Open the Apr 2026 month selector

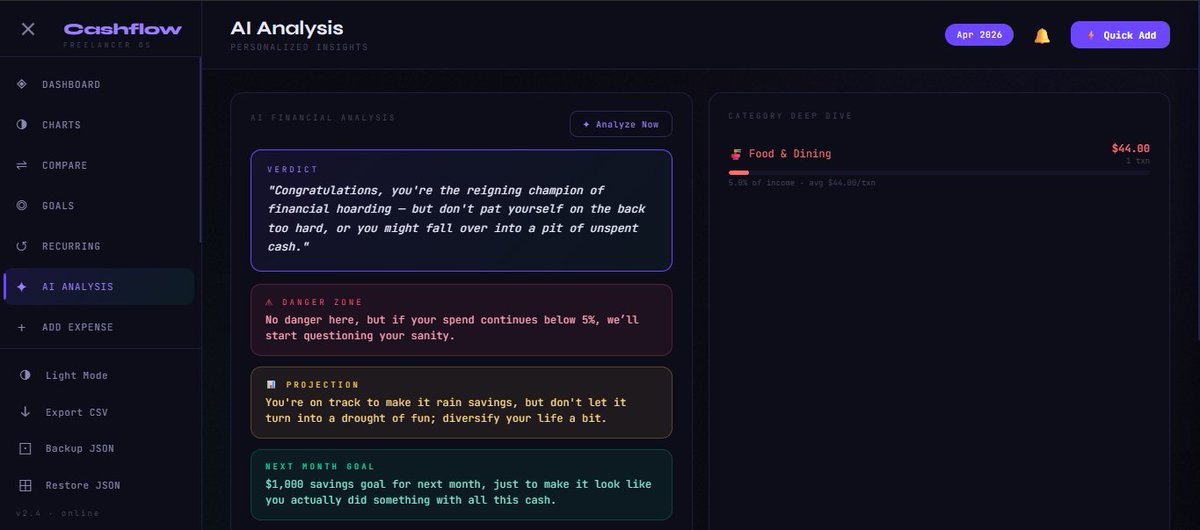tap(979, 35)
